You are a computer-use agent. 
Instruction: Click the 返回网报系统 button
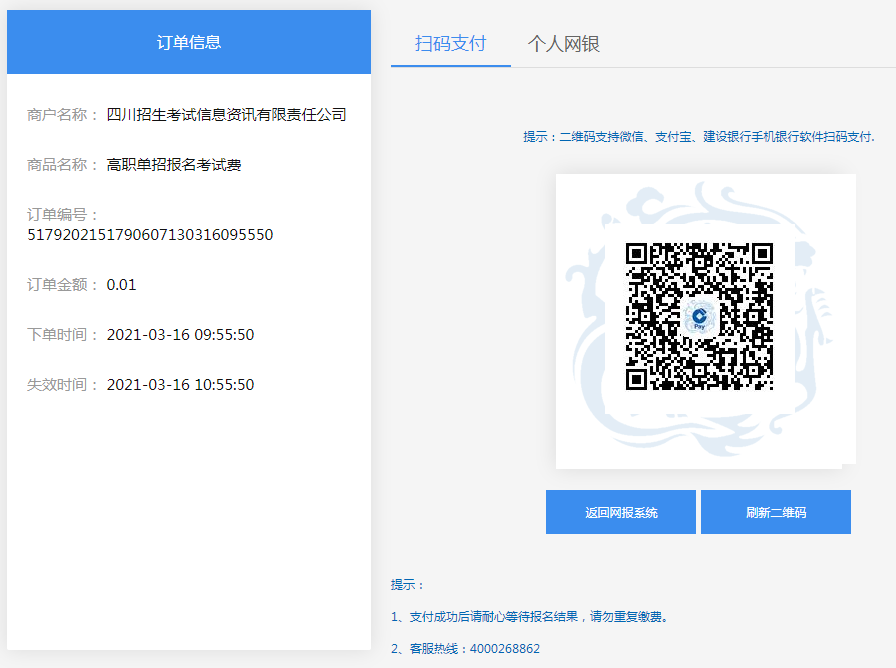(x=621, y=512)
